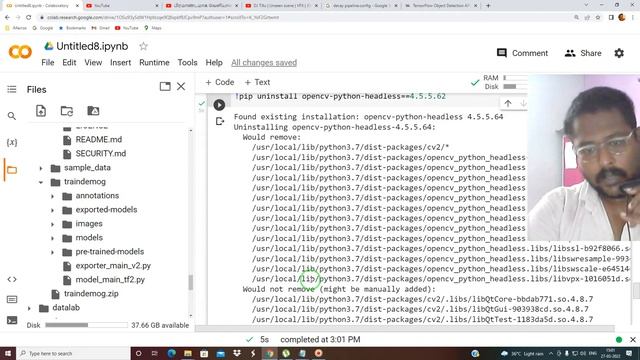Open the Insert menu
640x360 pixels.
pyautogui.click(x=120, y=63)
